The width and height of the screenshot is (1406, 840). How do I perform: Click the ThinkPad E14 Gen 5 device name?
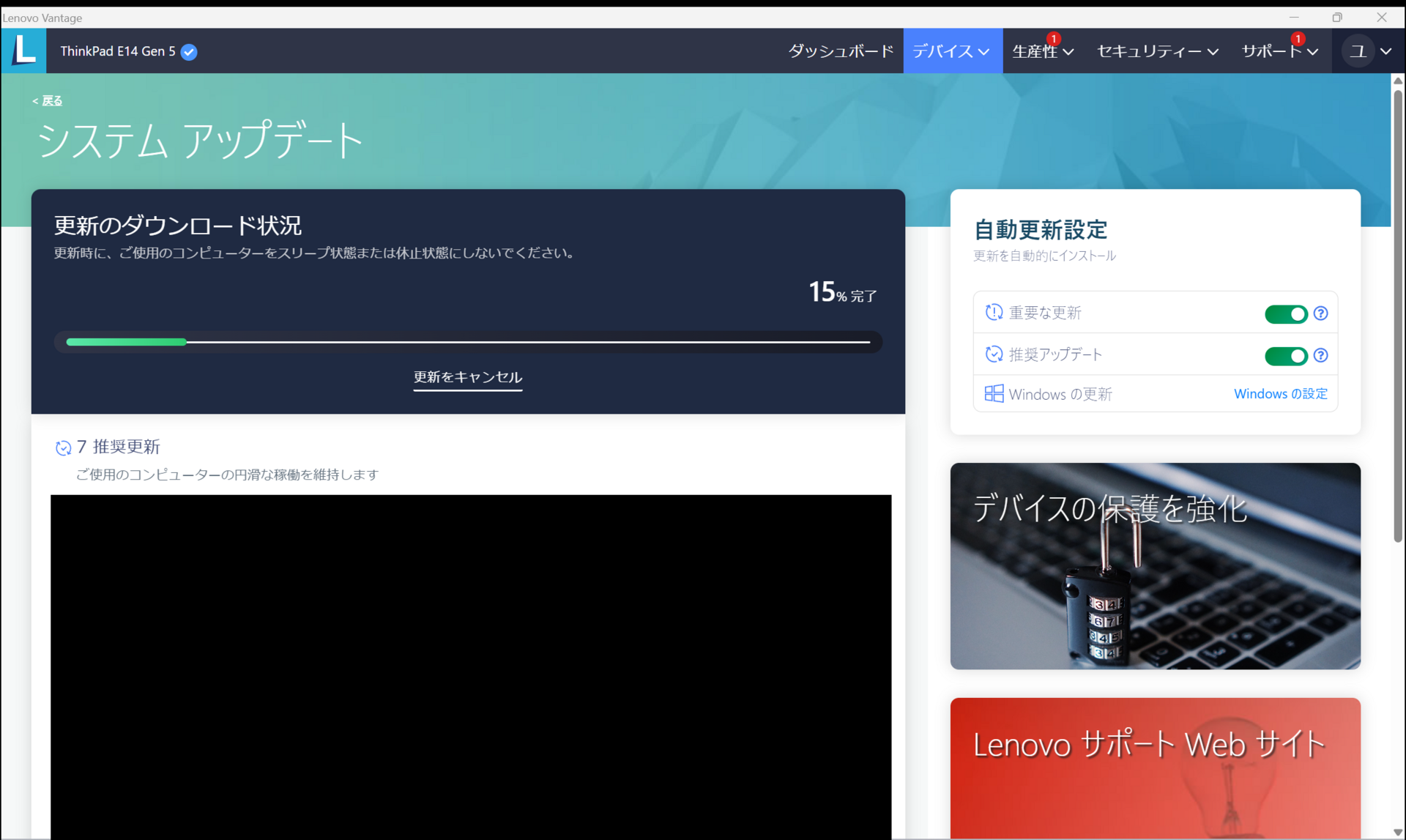[x=118, y=51]
